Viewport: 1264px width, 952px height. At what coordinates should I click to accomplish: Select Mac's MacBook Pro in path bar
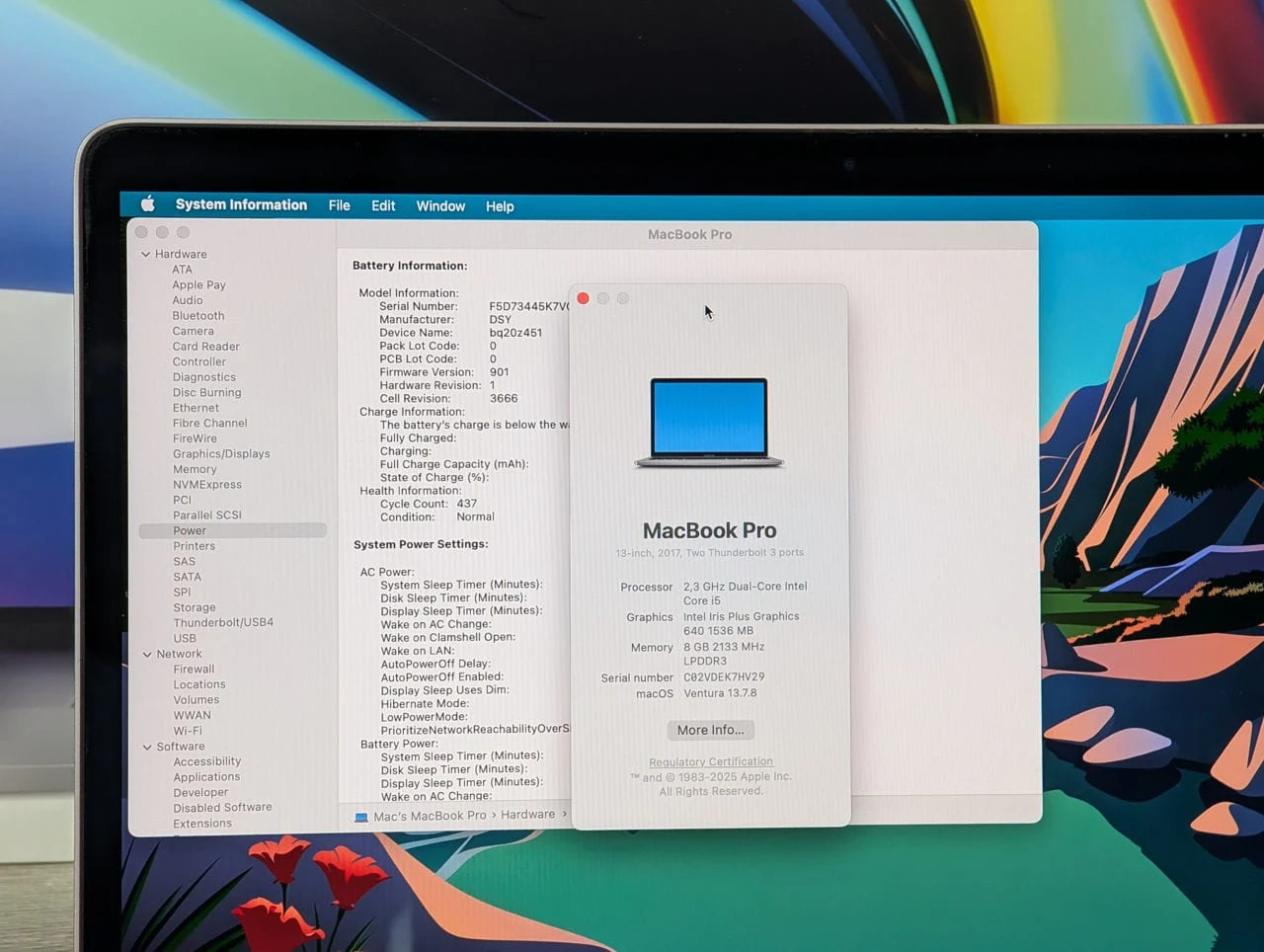pos(430,816)
